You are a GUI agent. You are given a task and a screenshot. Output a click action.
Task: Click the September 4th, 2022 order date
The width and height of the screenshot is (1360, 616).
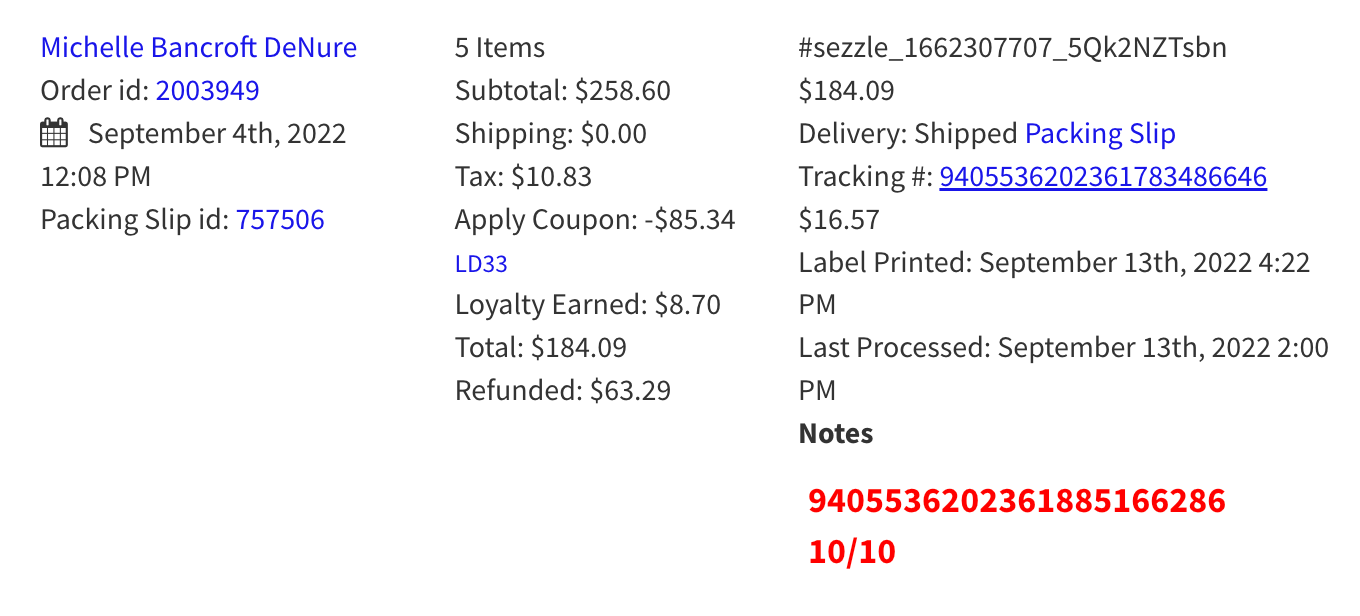[217, 134]
